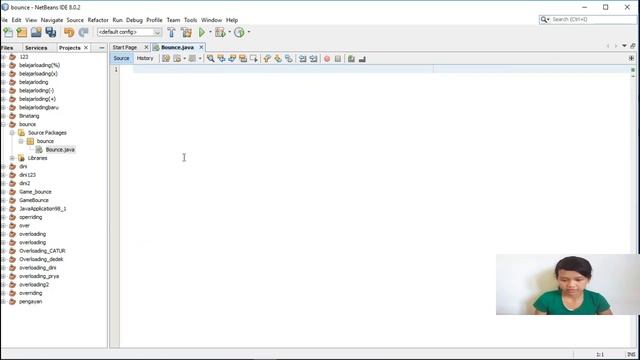The width and height of the screenshot is (640, 360).
Task: Create a new file from the main toolbar
Action: pyautogui.click(x=8, y=32)
